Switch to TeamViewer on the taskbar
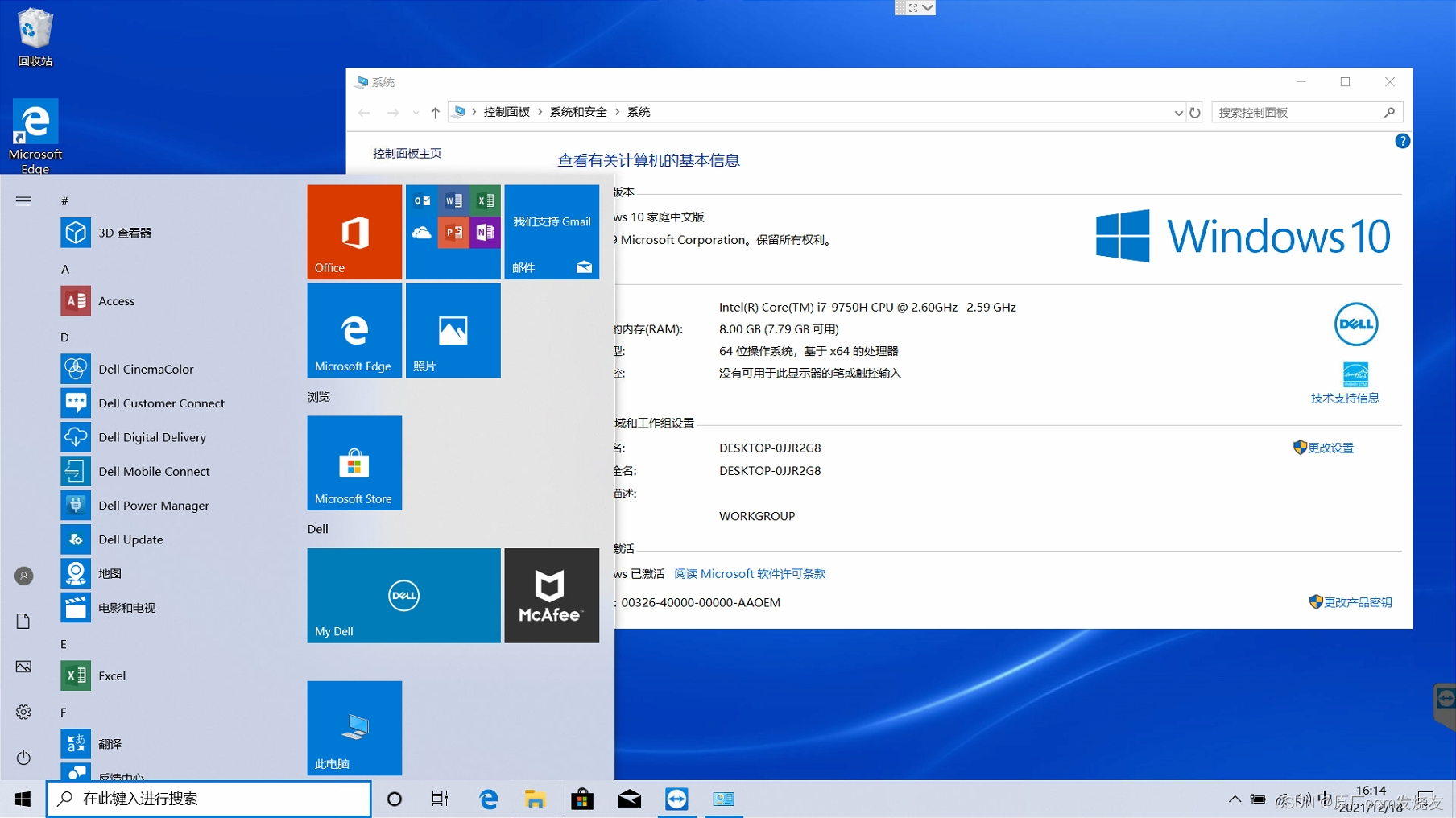Screen dimensions: 1456x818 click(x=676, y=799)
